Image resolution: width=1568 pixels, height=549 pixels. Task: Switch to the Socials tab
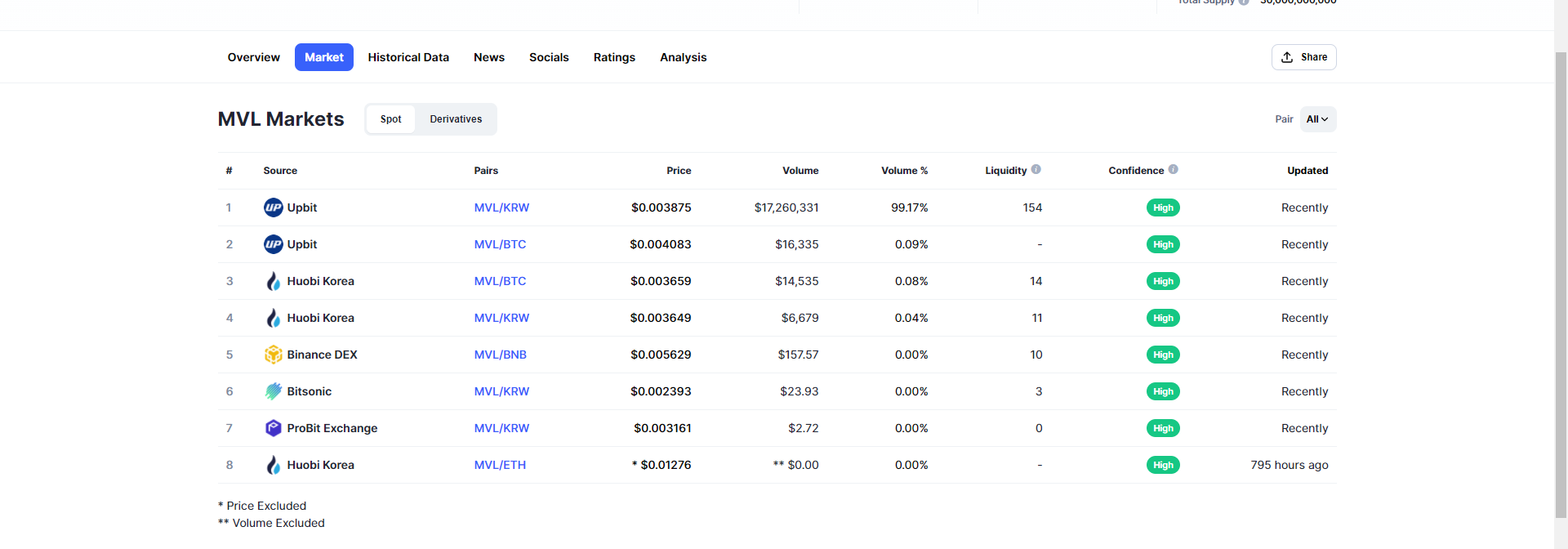[549, 57]
